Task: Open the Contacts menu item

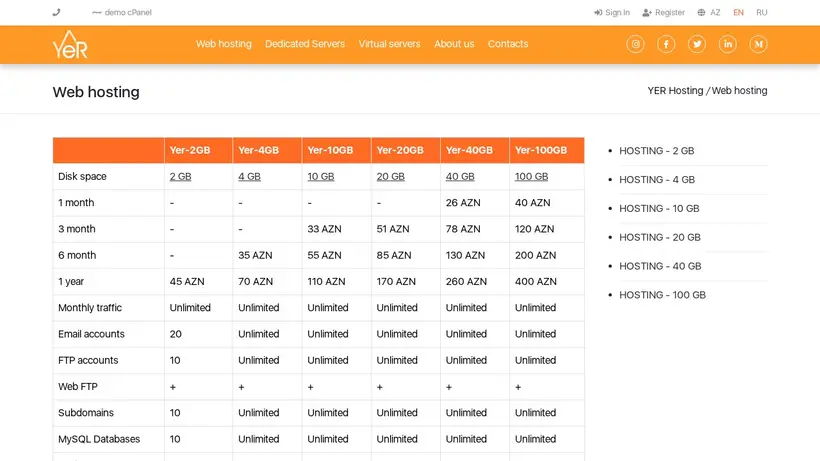Action: coord(508,44)
